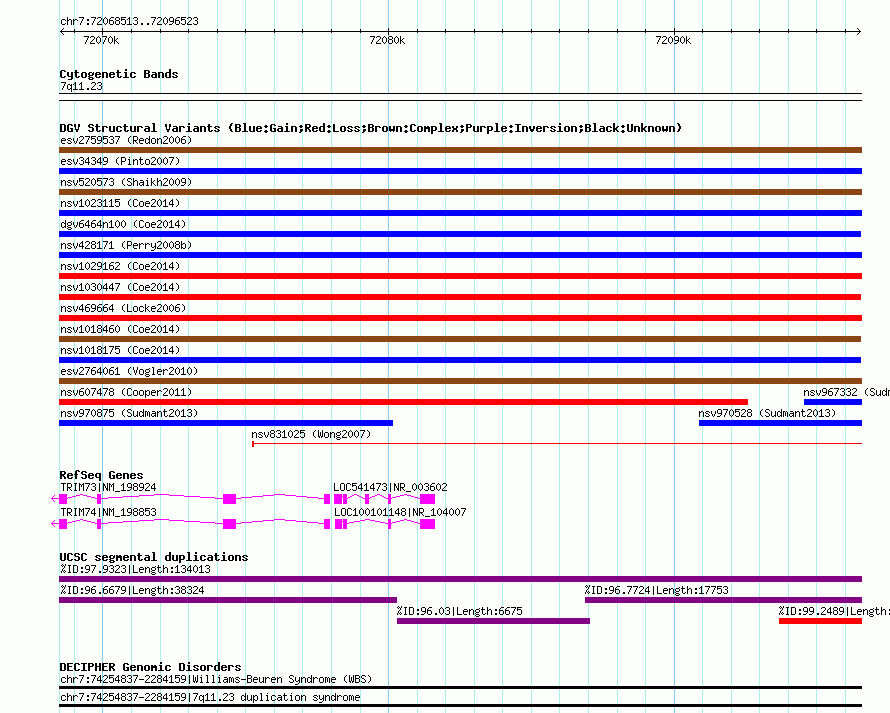Click the blue bar under nsv970875
Viewport: 890px width, 713px height.
coord(226,423)
